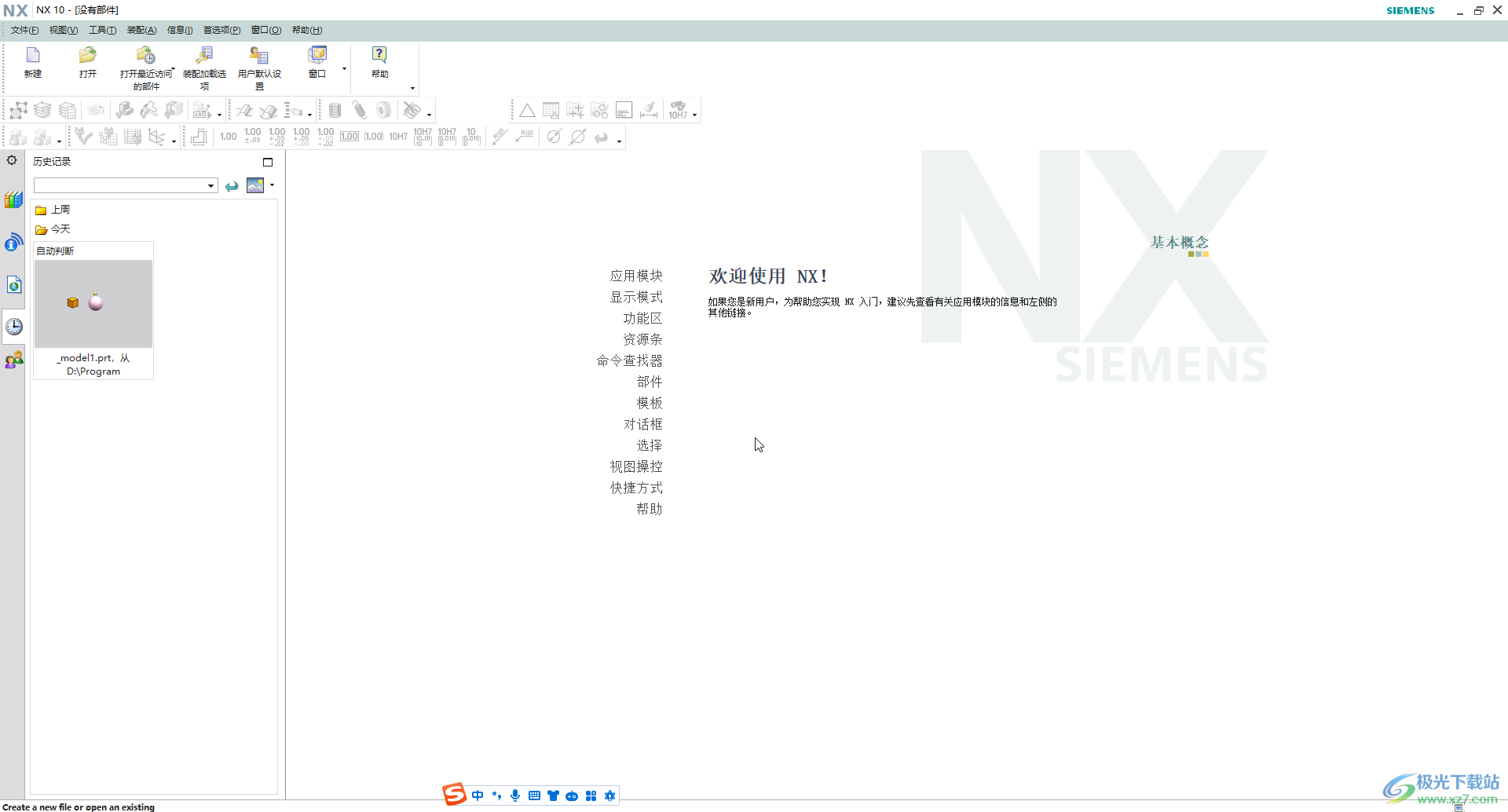Image resolution: width=1508 pixels, height=812 pixels.
Task: Open the 应用模块 welcome link
Action: click(x=636, y=276)
